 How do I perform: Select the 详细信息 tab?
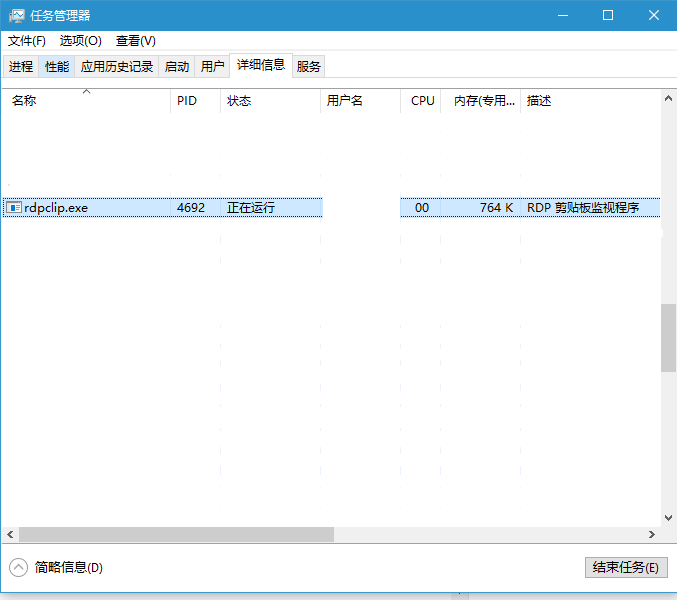click(x=261, y=65)
